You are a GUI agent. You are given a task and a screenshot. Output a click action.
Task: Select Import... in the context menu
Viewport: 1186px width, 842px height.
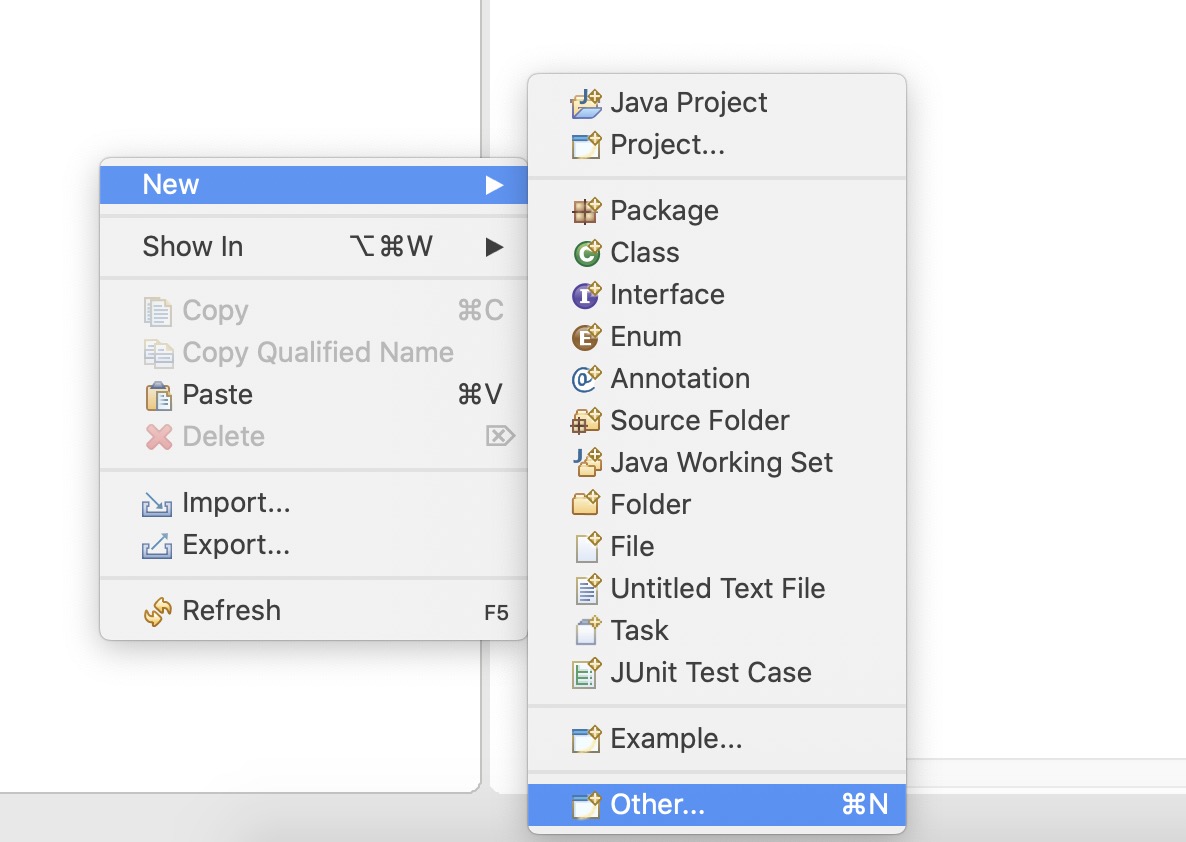point(236,503)
